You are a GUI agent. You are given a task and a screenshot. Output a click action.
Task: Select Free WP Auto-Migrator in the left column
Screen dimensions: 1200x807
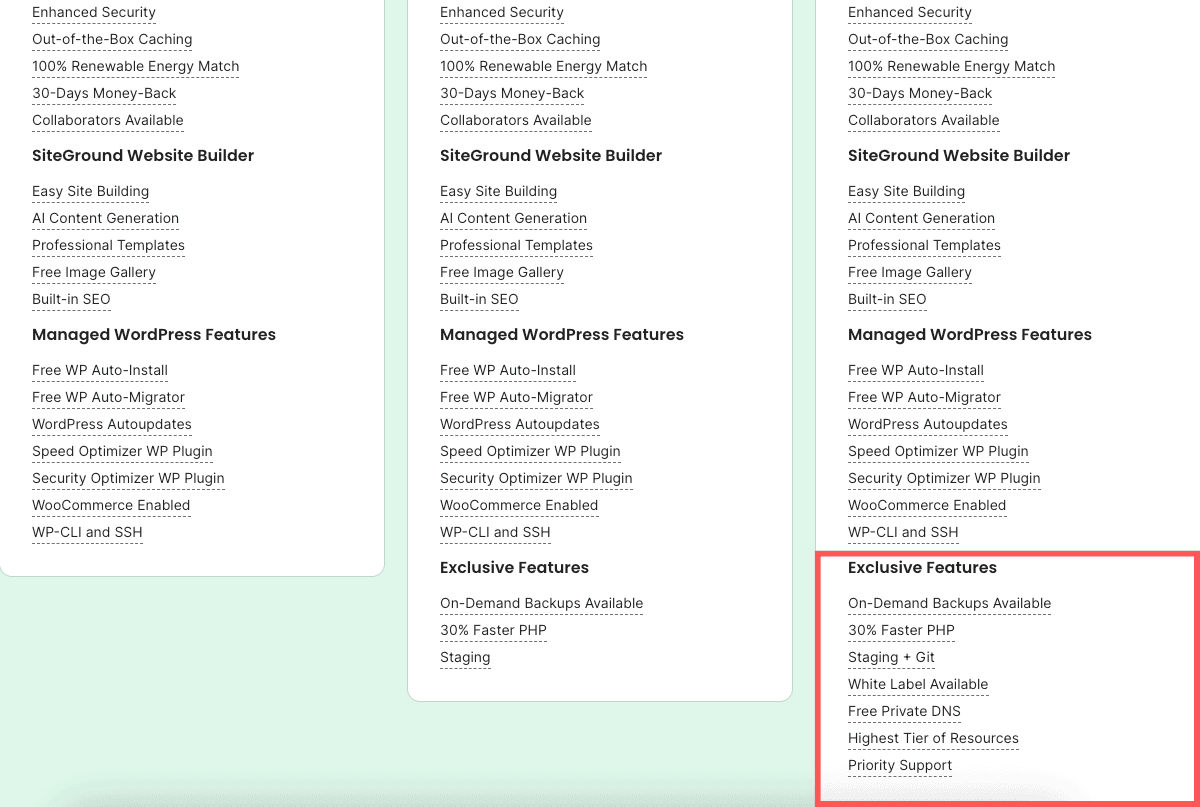tap(108, 398)
